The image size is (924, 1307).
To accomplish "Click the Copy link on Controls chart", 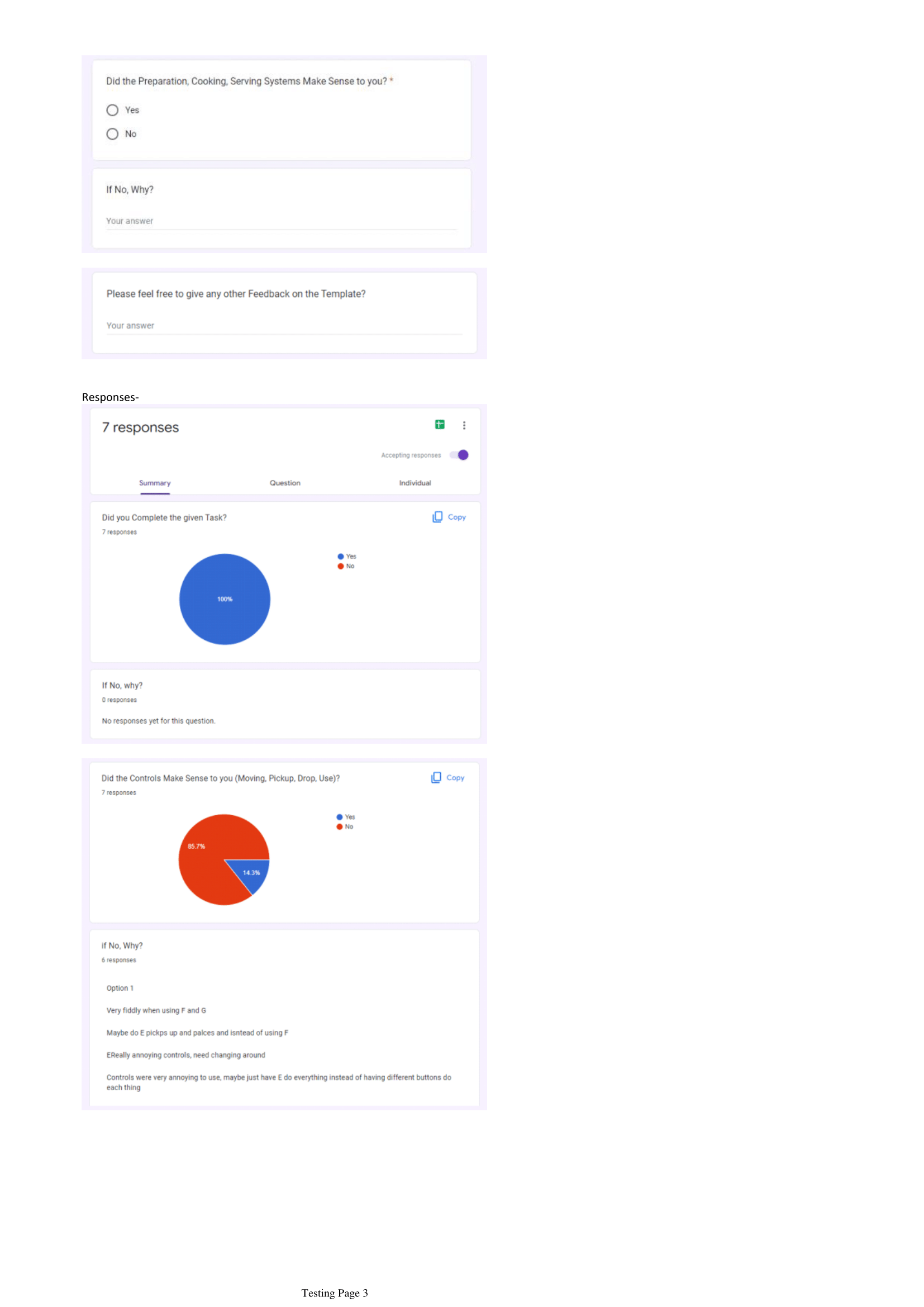I will 455,778.
